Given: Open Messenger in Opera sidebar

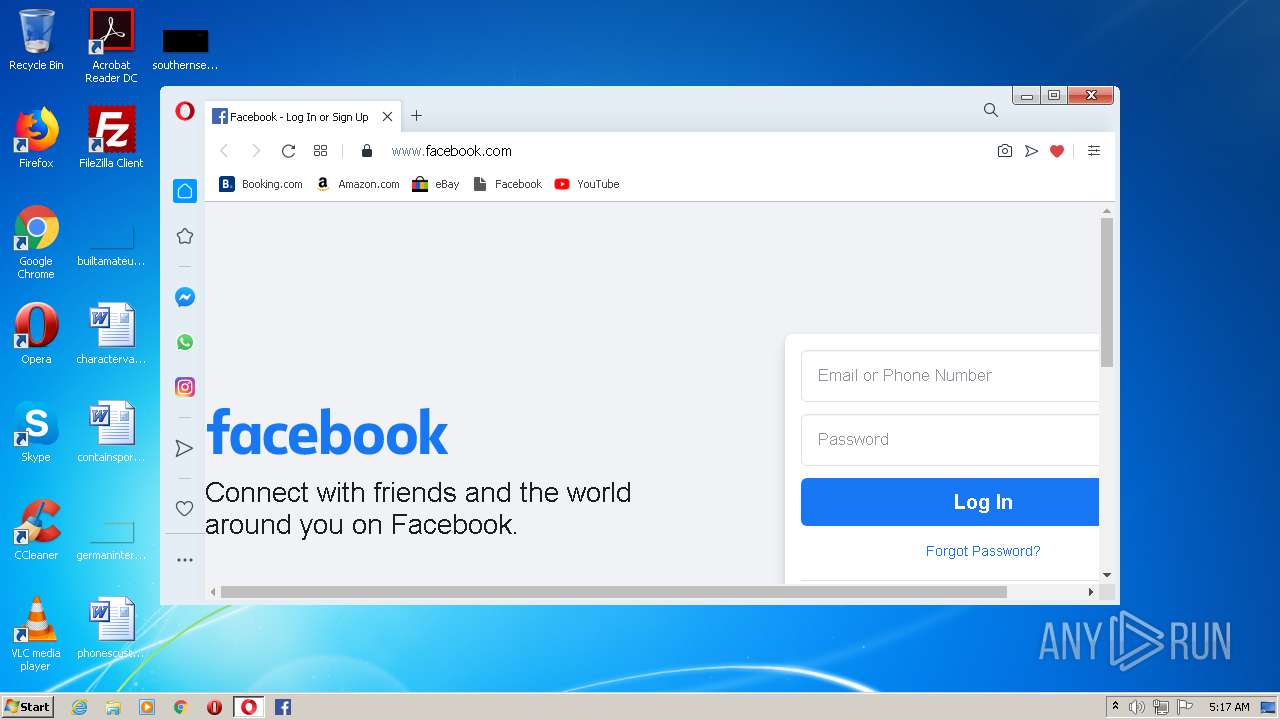Looking at the screenshot, I should coord(185,297).
